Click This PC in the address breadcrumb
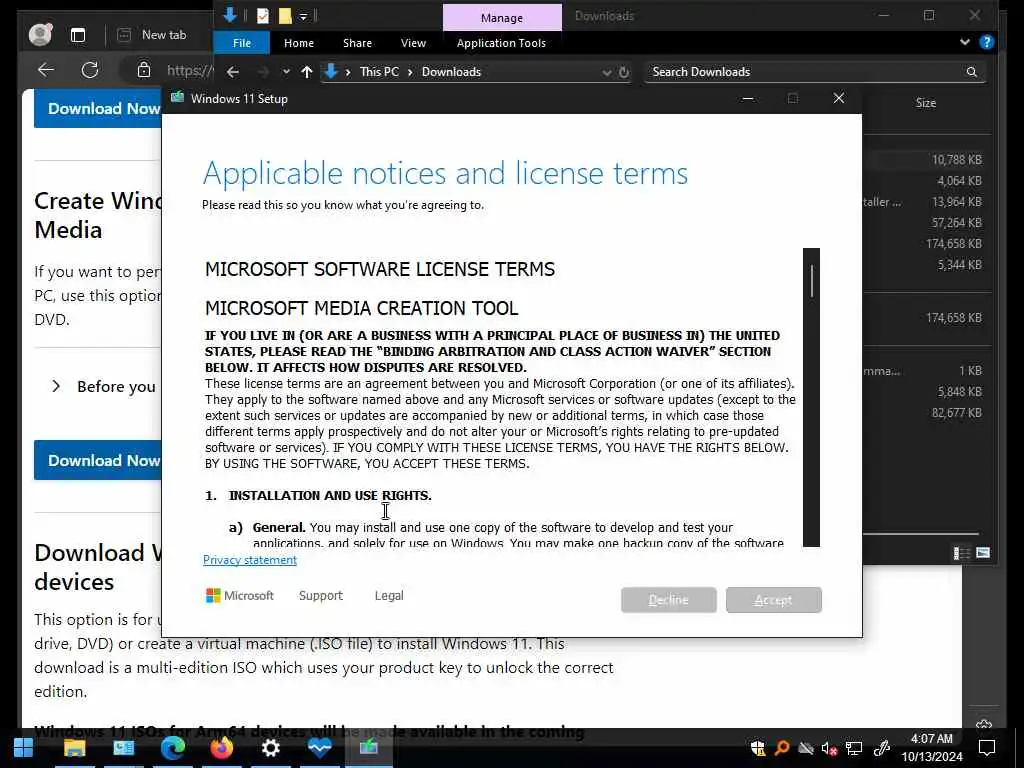This screenshot has width=1024, height=768. coord(379,72)
